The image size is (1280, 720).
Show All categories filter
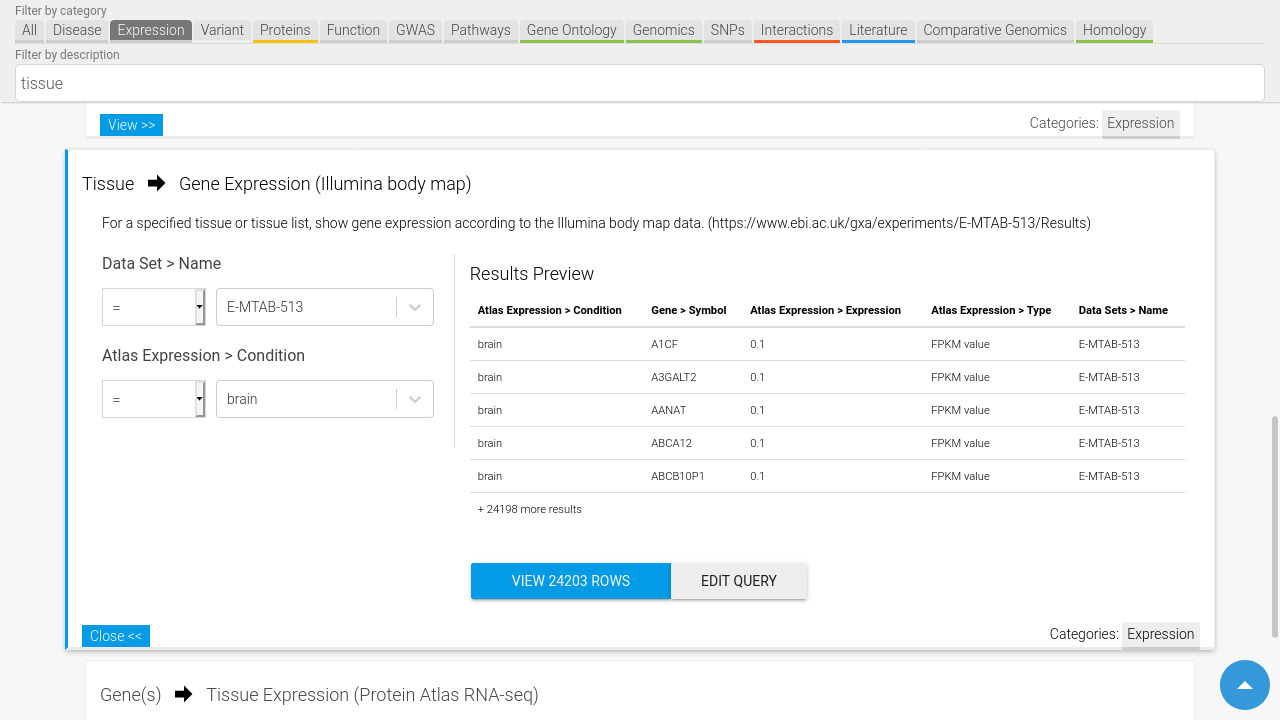pyautogui.click(x=29, y=30)
